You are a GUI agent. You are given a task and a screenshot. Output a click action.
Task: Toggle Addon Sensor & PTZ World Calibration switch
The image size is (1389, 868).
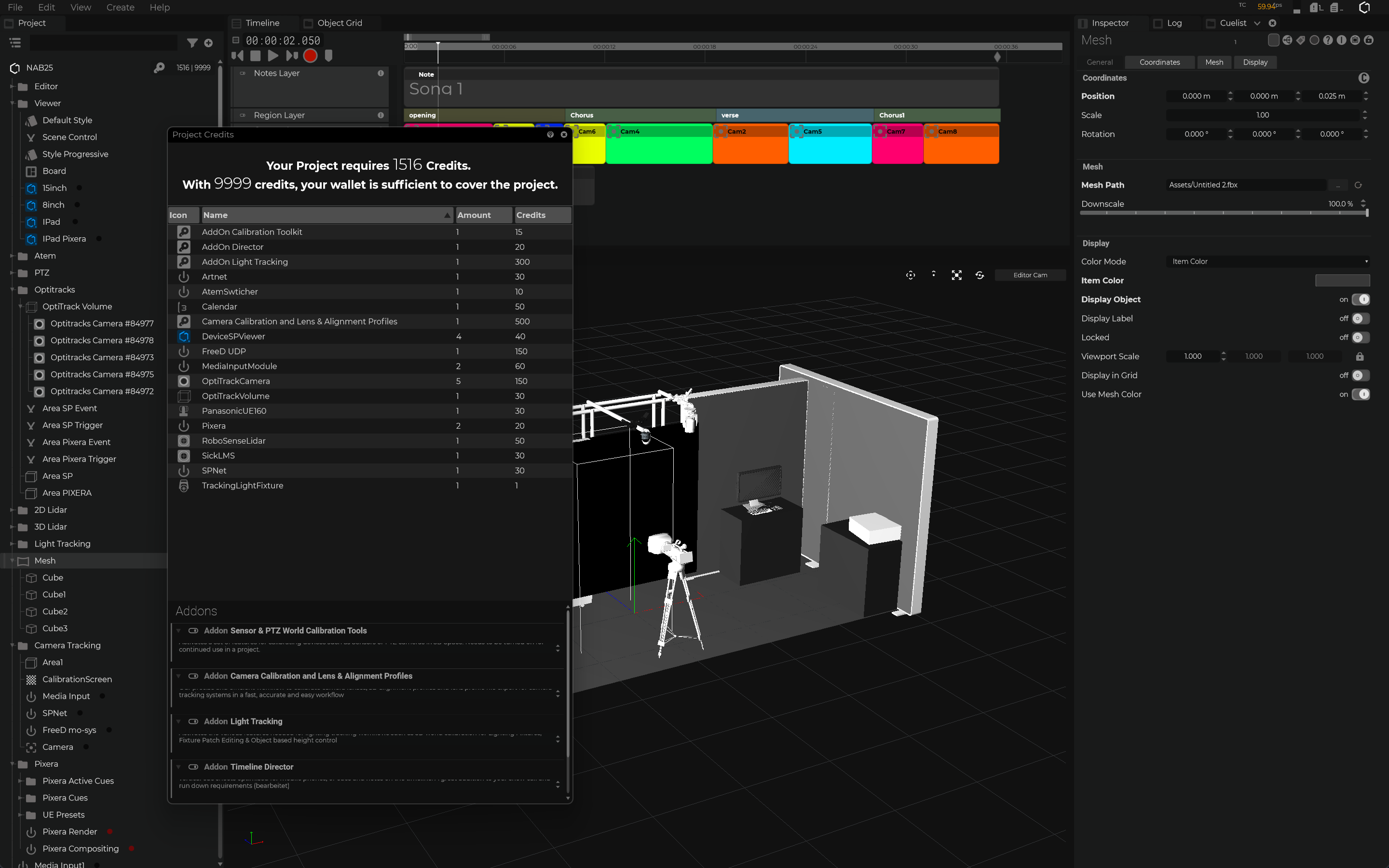click(x=193, y=630)
